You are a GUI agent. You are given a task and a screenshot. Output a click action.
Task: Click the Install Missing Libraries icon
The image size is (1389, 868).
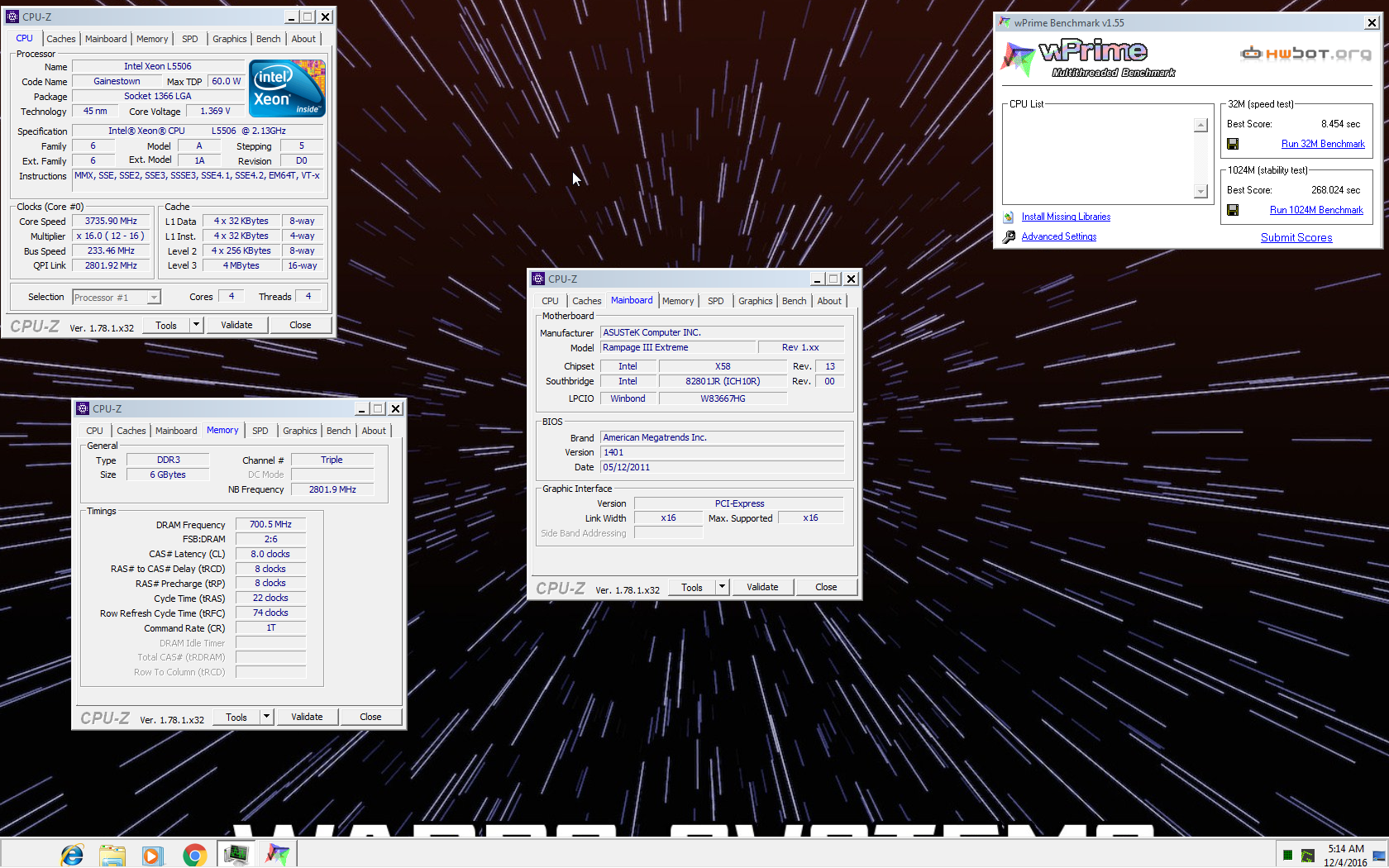coord(1009,217)
